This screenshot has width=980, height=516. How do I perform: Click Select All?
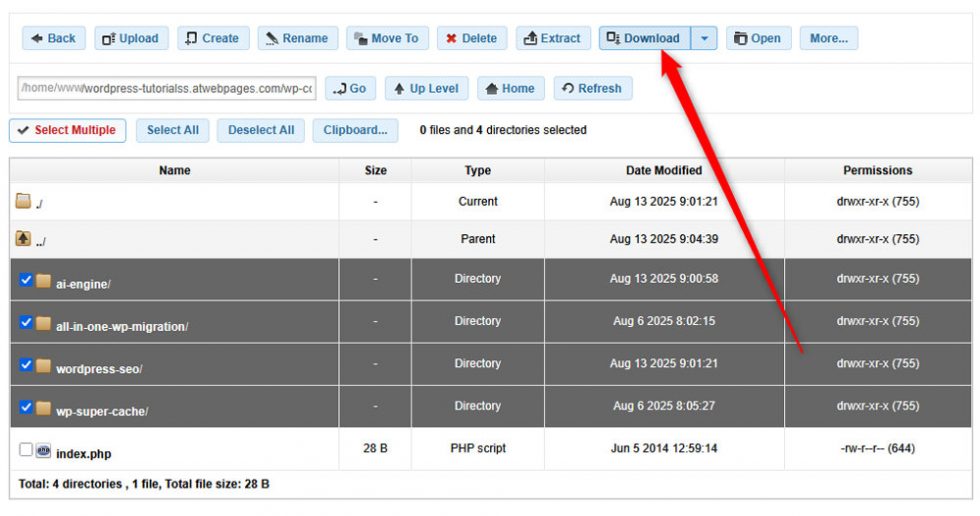(172, 131)
